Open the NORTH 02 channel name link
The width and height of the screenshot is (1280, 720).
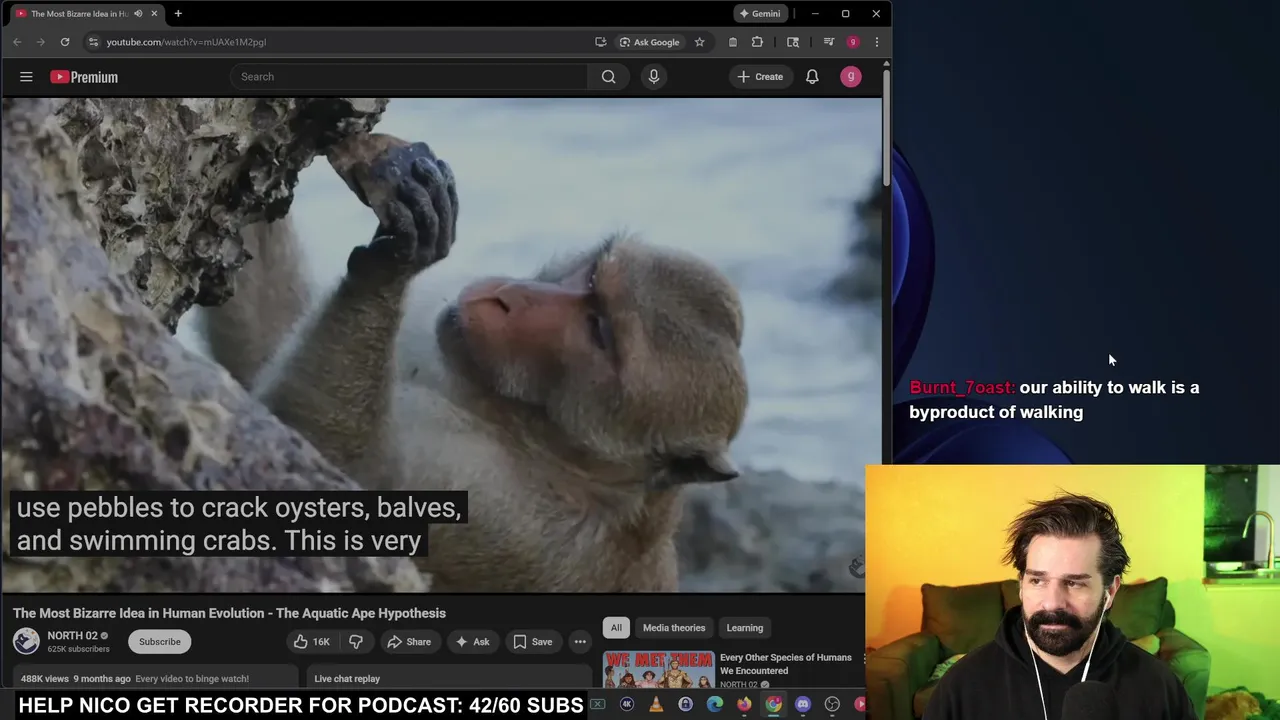[x=73, y=636]
